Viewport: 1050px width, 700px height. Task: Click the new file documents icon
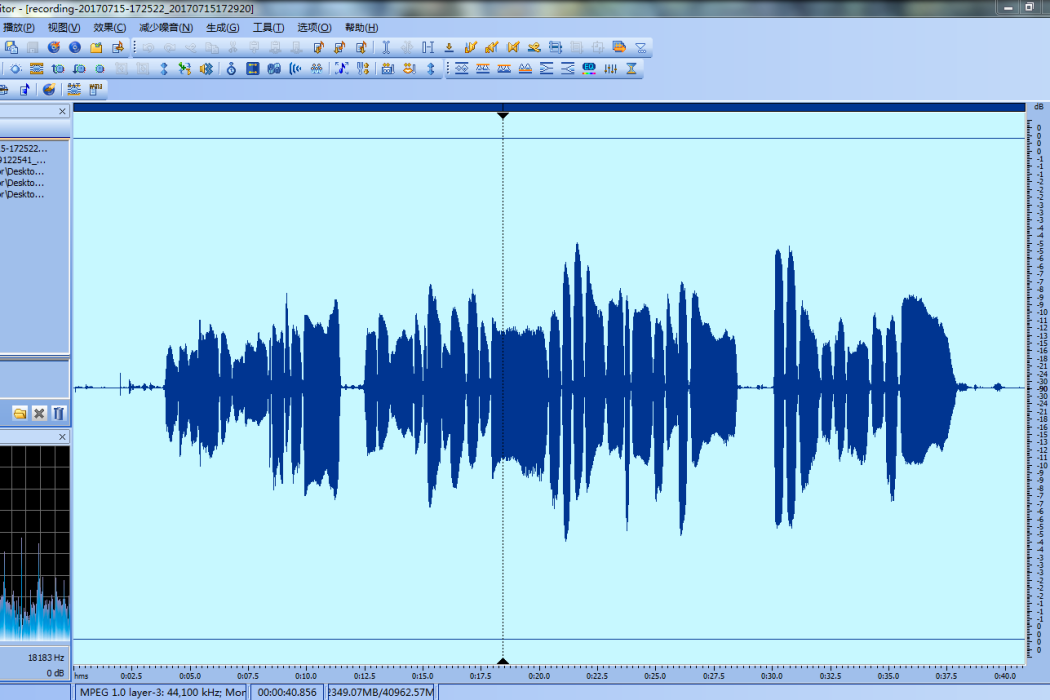click(x=11, y=47)
